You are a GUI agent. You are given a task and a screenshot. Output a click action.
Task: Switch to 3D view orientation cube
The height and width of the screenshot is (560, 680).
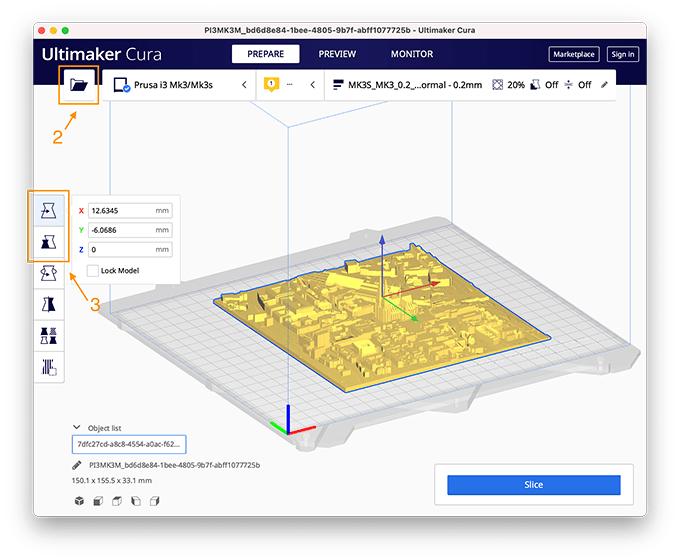tap(79, 501)
